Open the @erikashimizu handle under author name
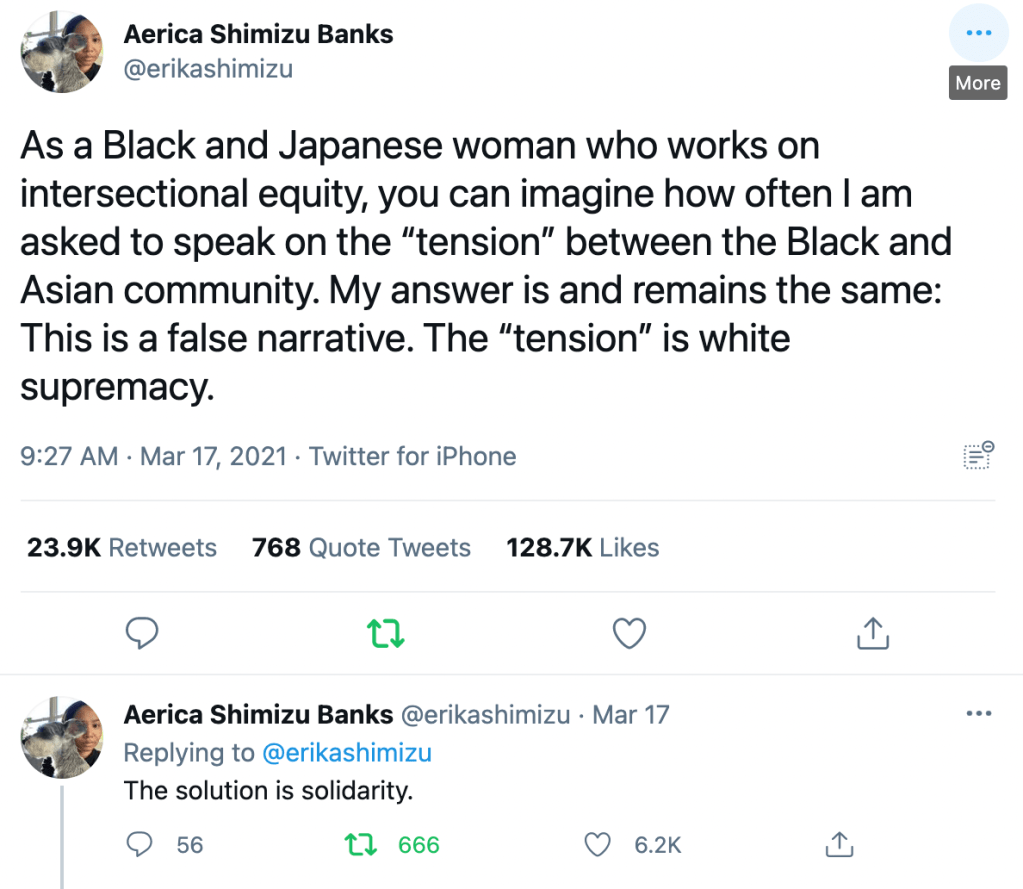This screenshot has width=1023, height=889. [x=208, y=69]
